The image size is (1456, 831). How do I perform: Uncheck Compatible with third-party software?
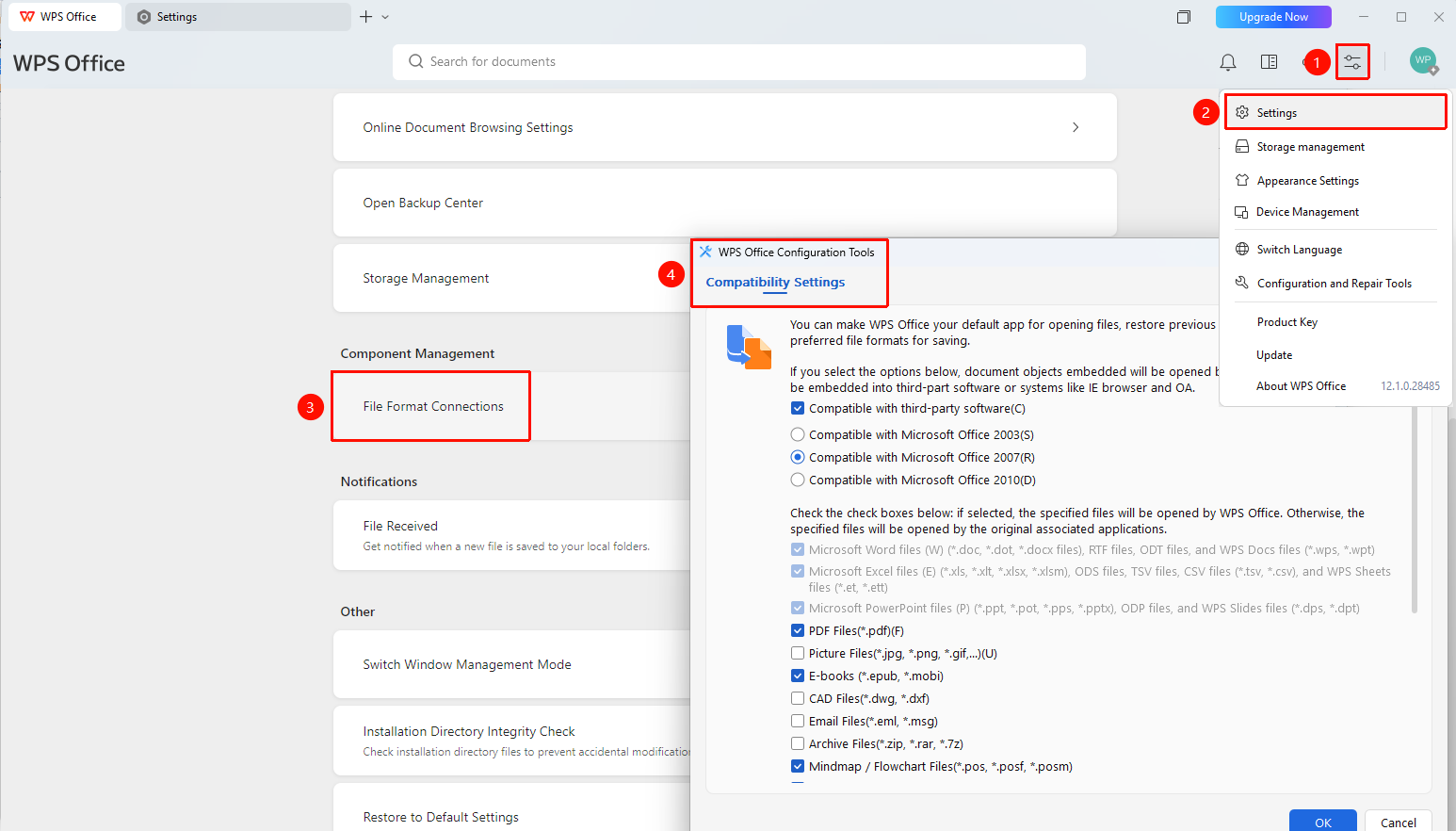tap(798, 409)
